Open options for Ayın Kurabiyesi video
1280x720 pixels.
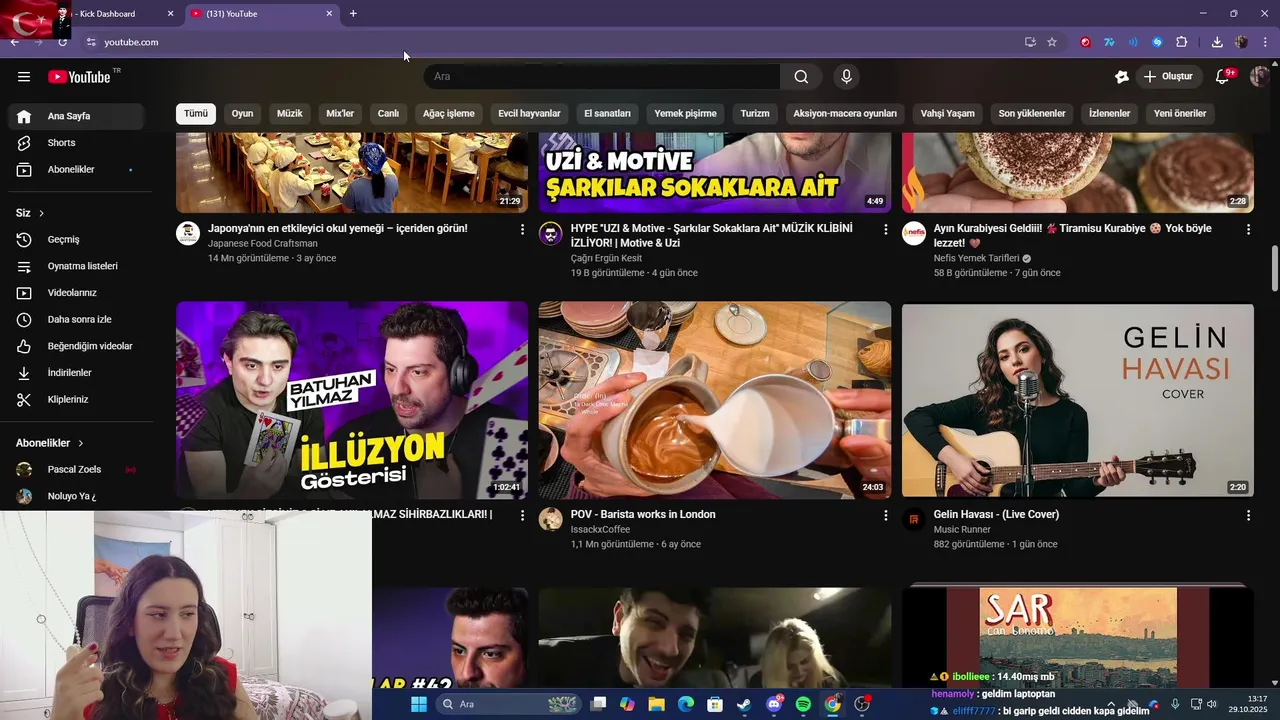[1248, 229]
